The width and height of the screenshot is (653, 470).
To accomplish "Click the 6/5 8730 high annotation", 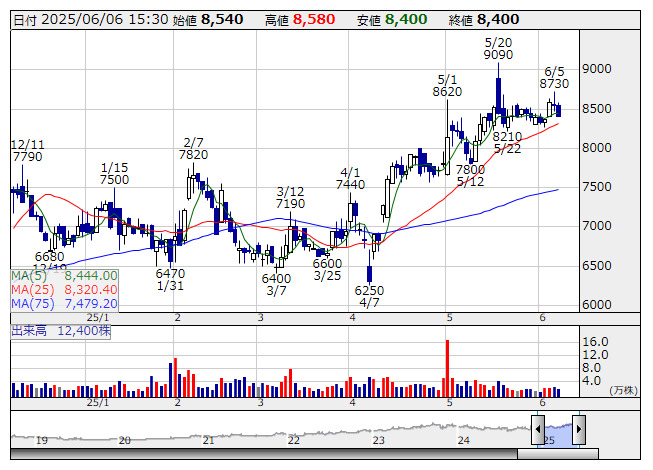I will 554,78.
